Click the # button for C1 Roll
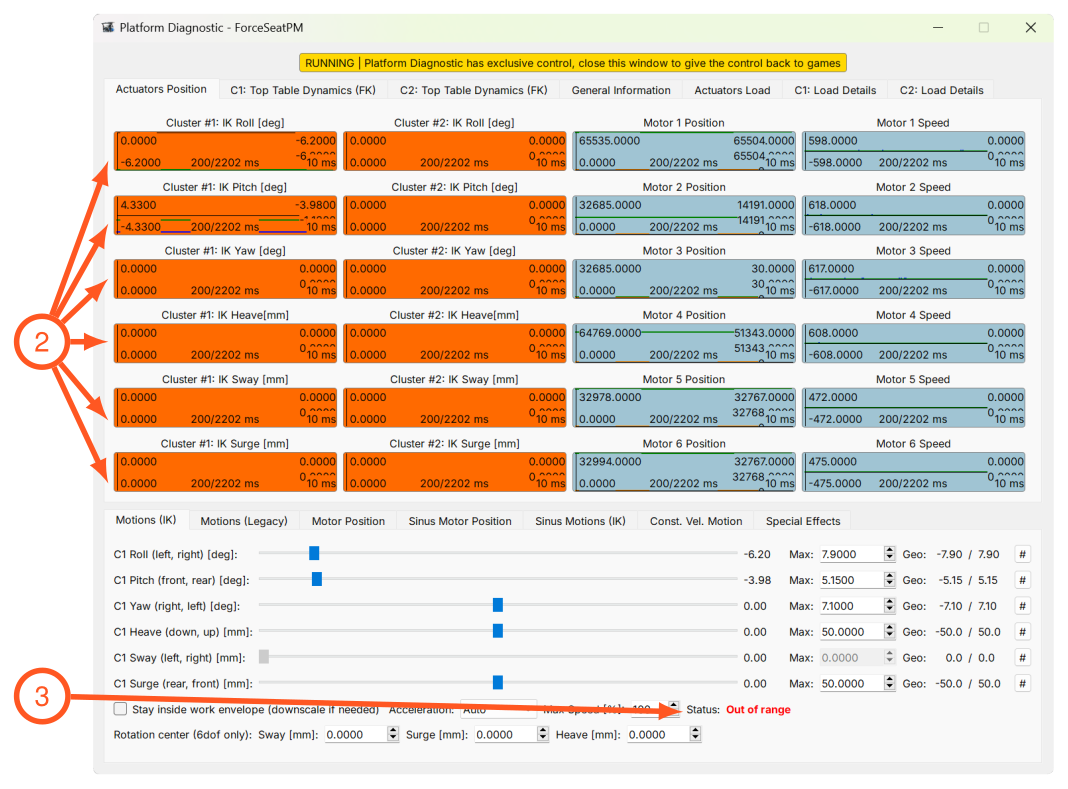 [1022, 555]
